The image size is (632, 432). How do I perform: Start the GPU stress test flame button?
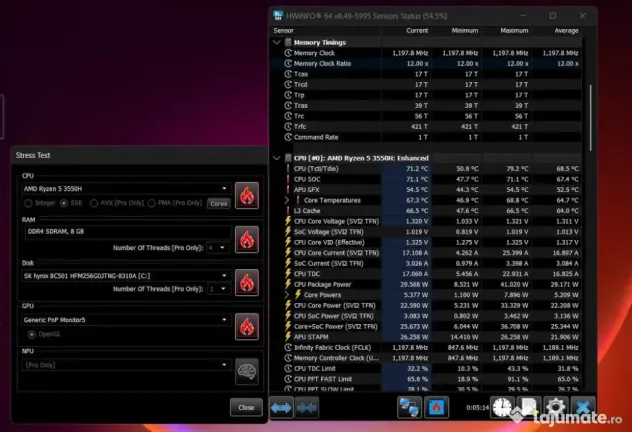point(247,327)
